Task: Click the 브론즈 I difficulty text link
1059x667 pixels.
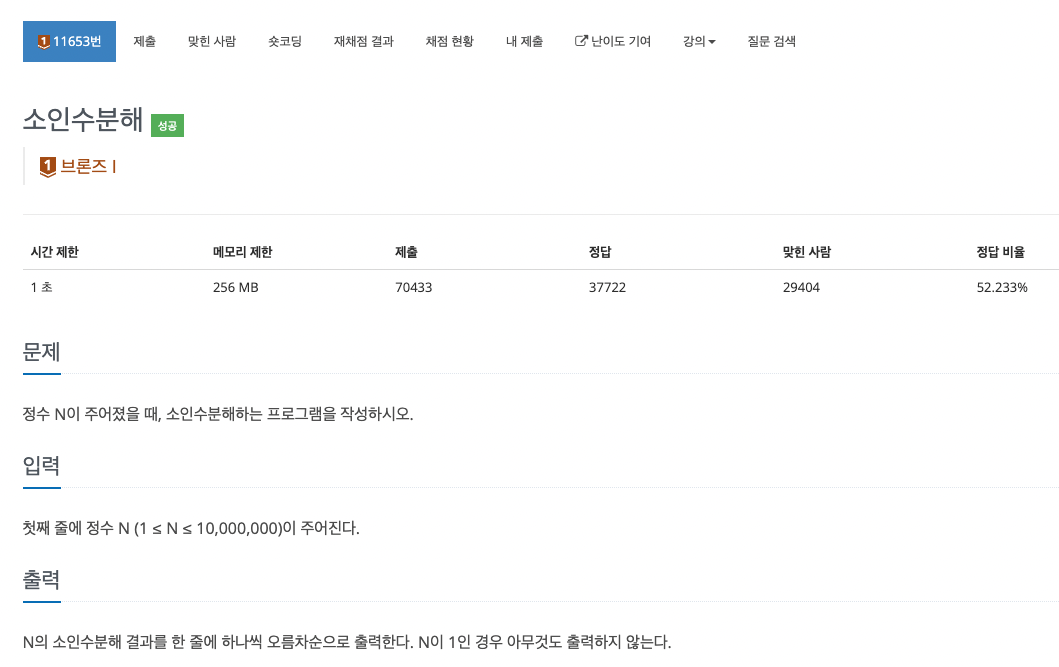Action: (x=88, y=166)
